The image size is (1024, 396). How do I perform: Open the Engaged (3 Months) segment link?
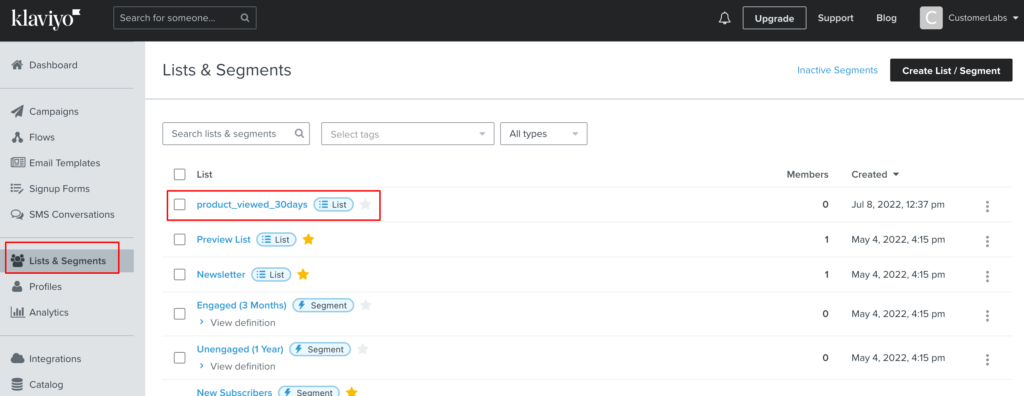(242, 305)
